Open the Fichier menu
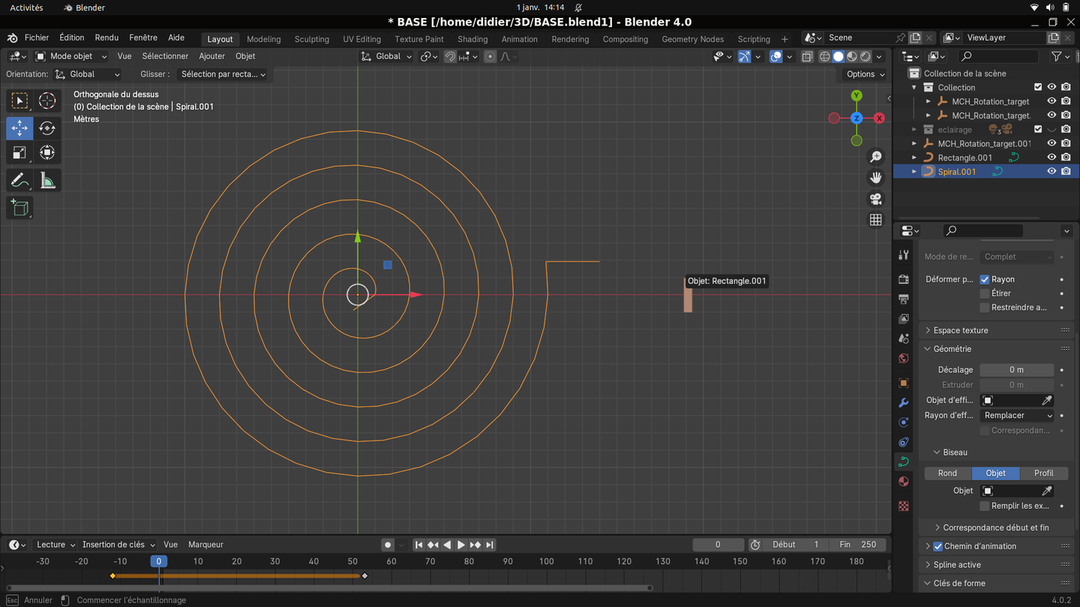 coord(37,38)
